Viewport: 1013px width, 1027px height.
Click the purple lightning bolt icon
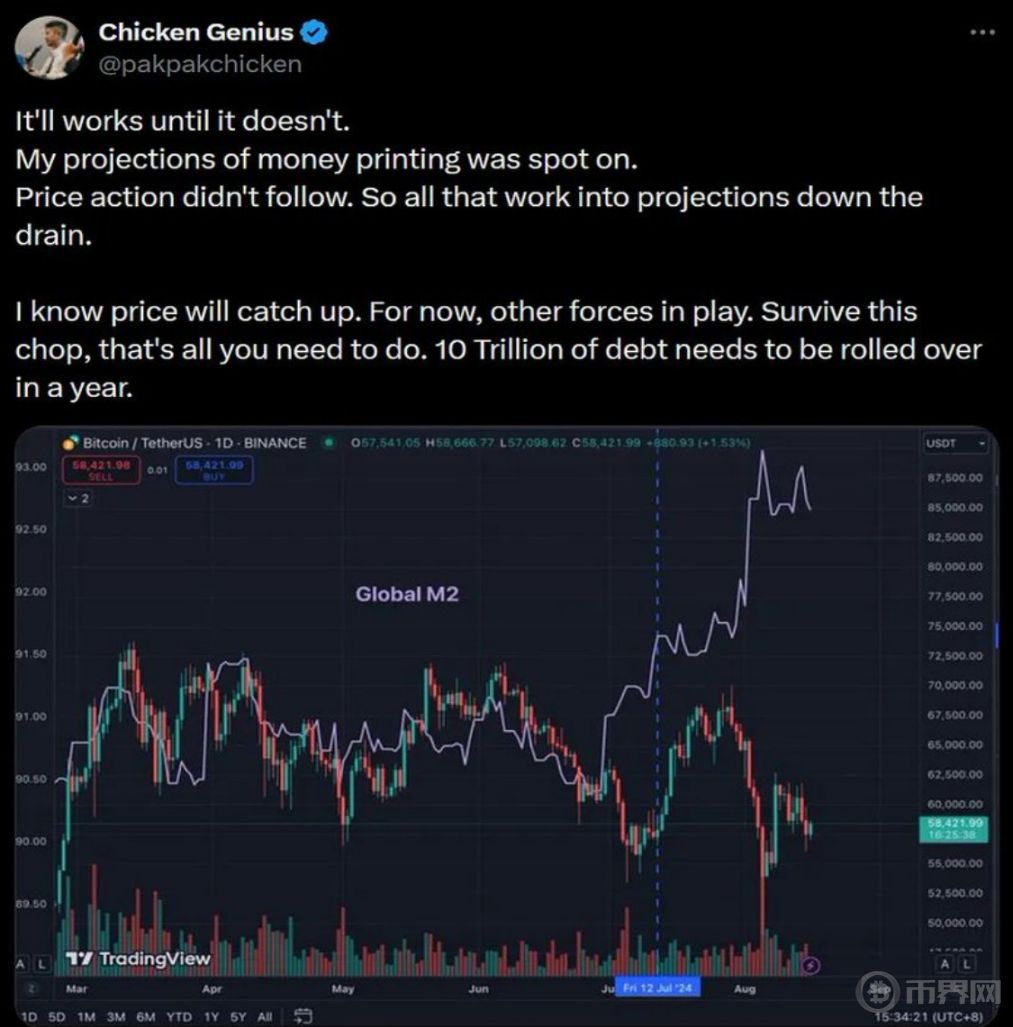tap(812, 965)
